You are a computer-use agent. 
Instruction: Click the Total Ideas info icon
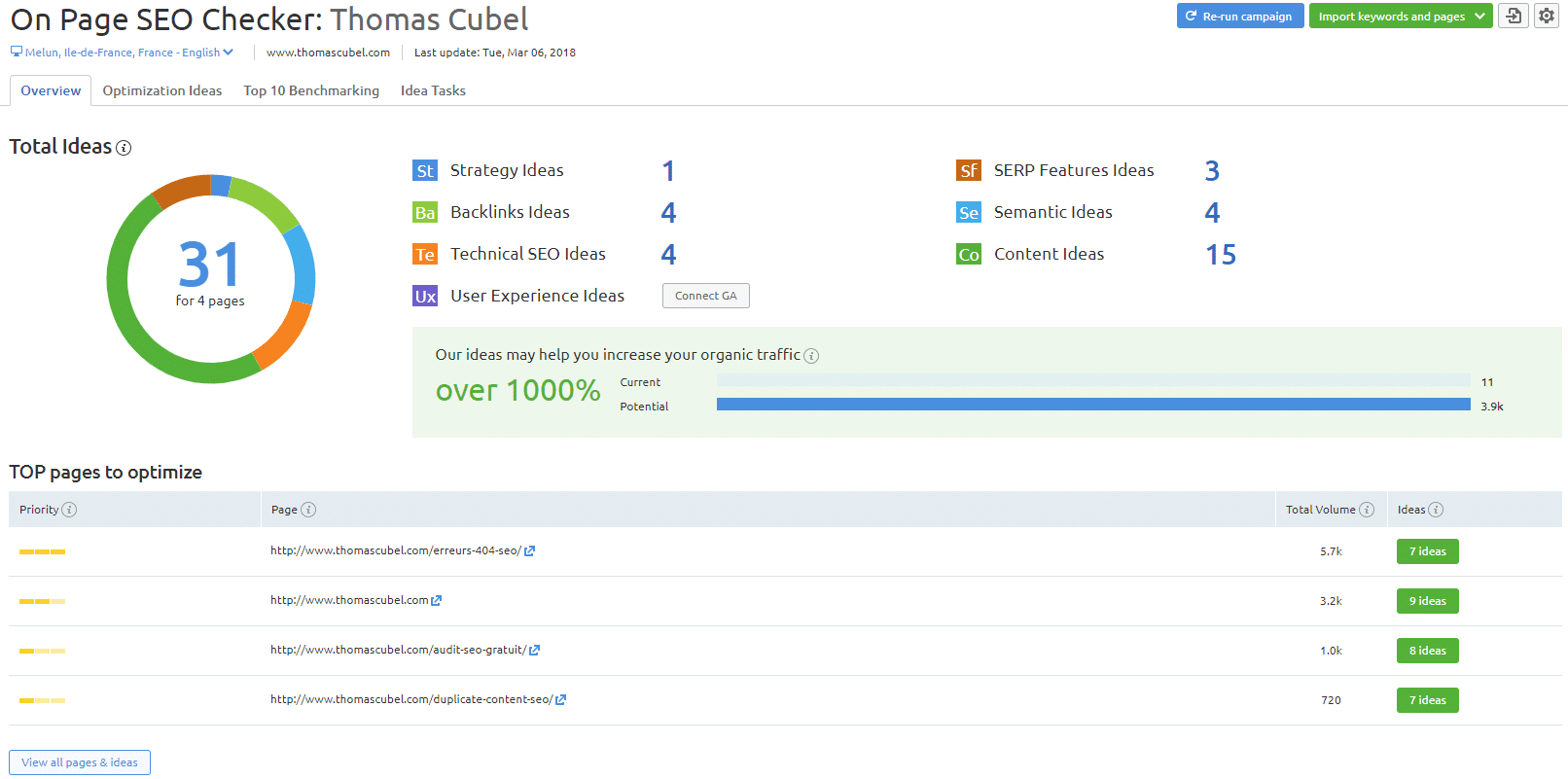click(124, 148)
